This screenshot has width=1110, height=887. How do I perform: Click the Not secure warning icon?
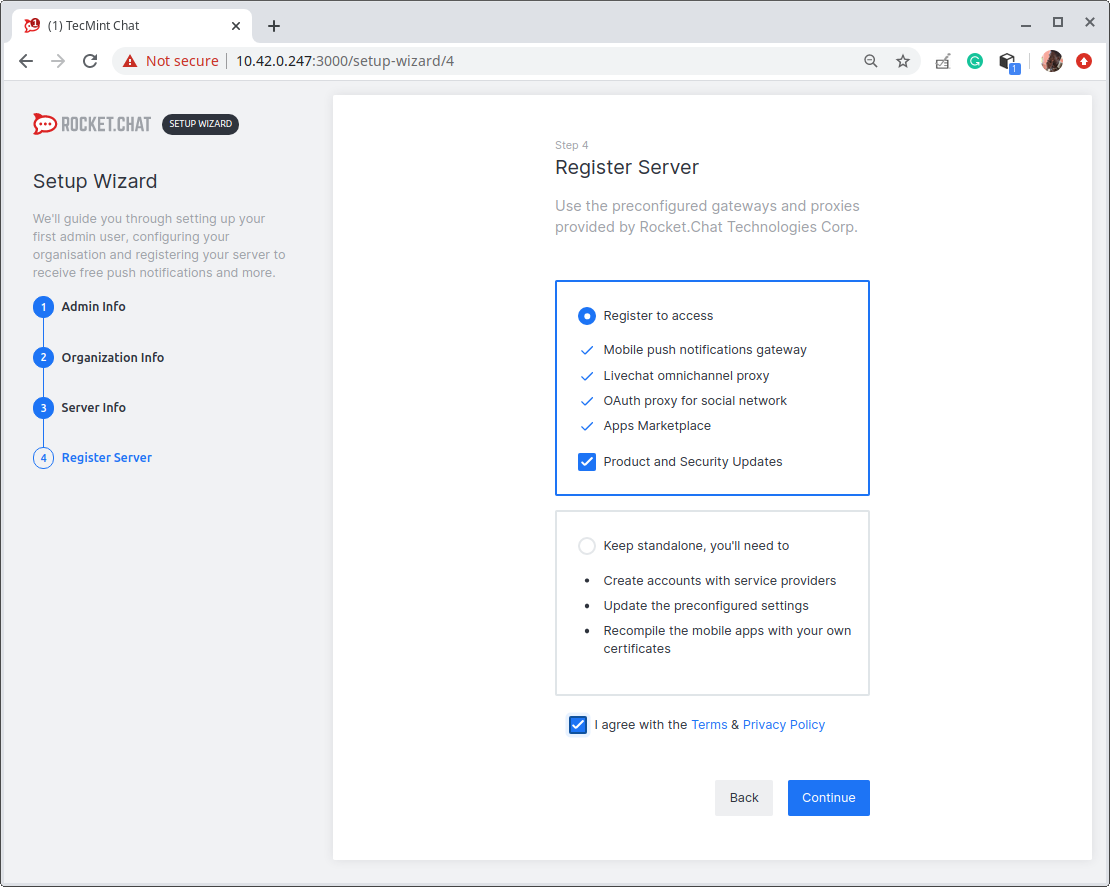130,61
